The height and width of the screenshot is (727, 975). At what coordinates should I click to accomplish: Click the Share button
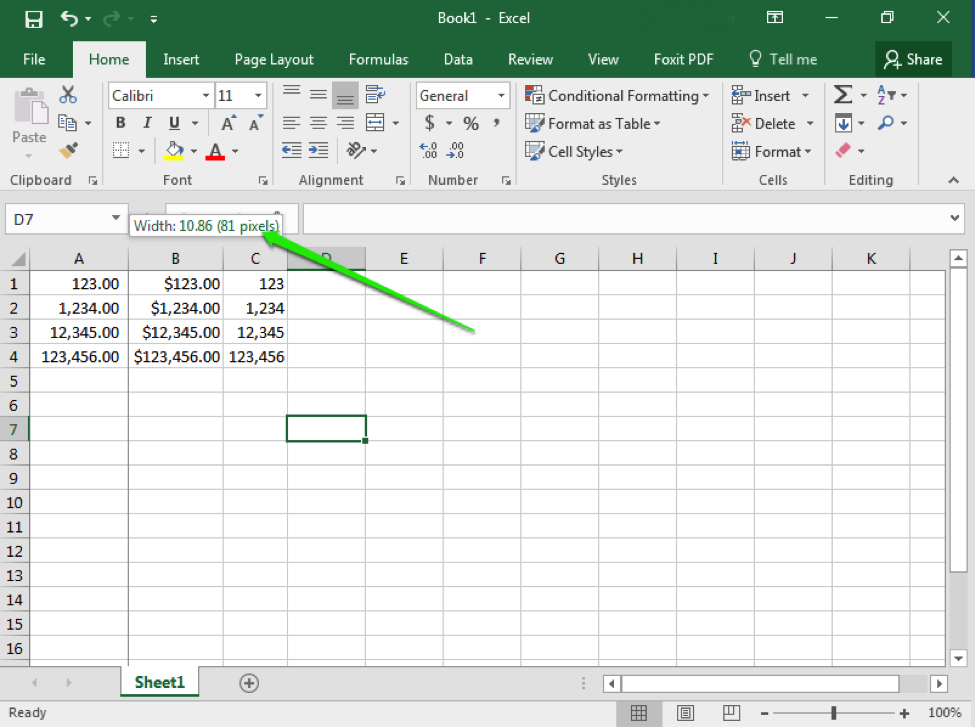click(913, 59)
